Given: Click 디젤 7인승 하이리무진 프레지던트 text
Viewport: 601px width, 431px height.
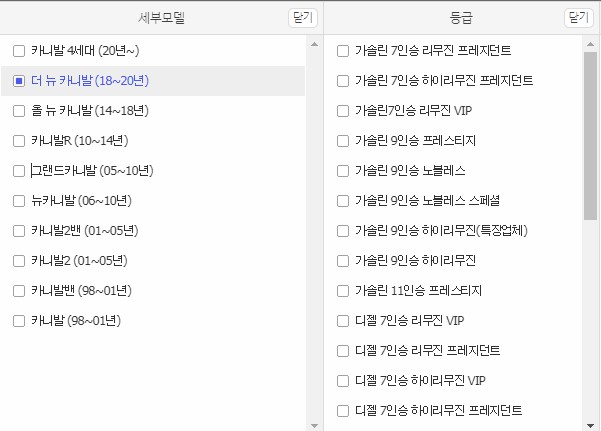Looking at the screenshot, I should 438,410.
